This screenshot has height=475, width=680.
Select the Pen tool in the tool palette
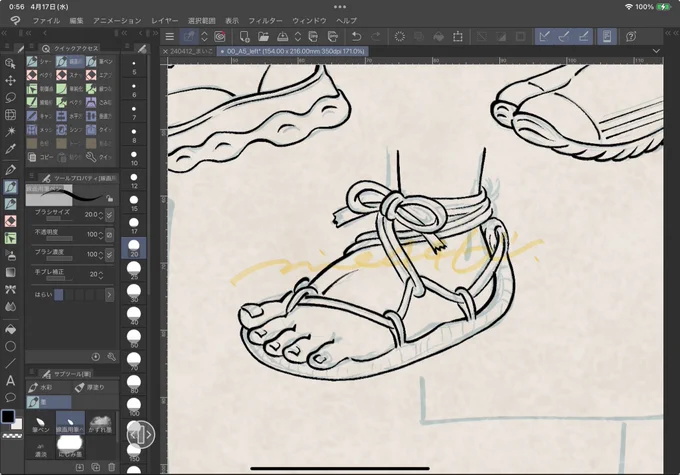click(x=10, y=170)
